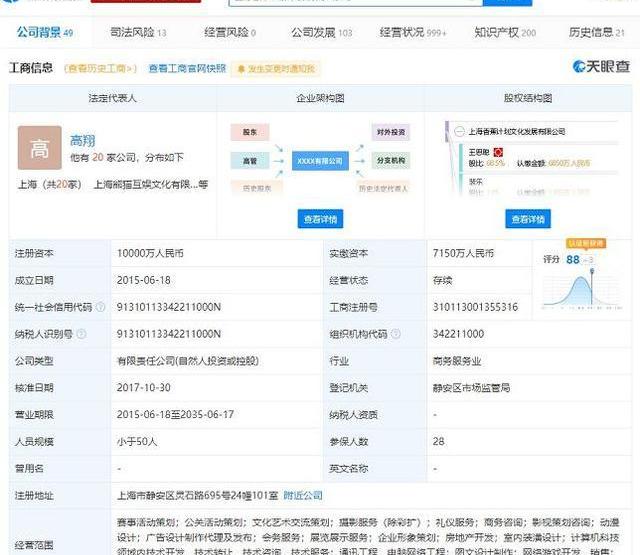Click the 商务服务业 industry value
The image size is (640, 555).
click(457, 361)
